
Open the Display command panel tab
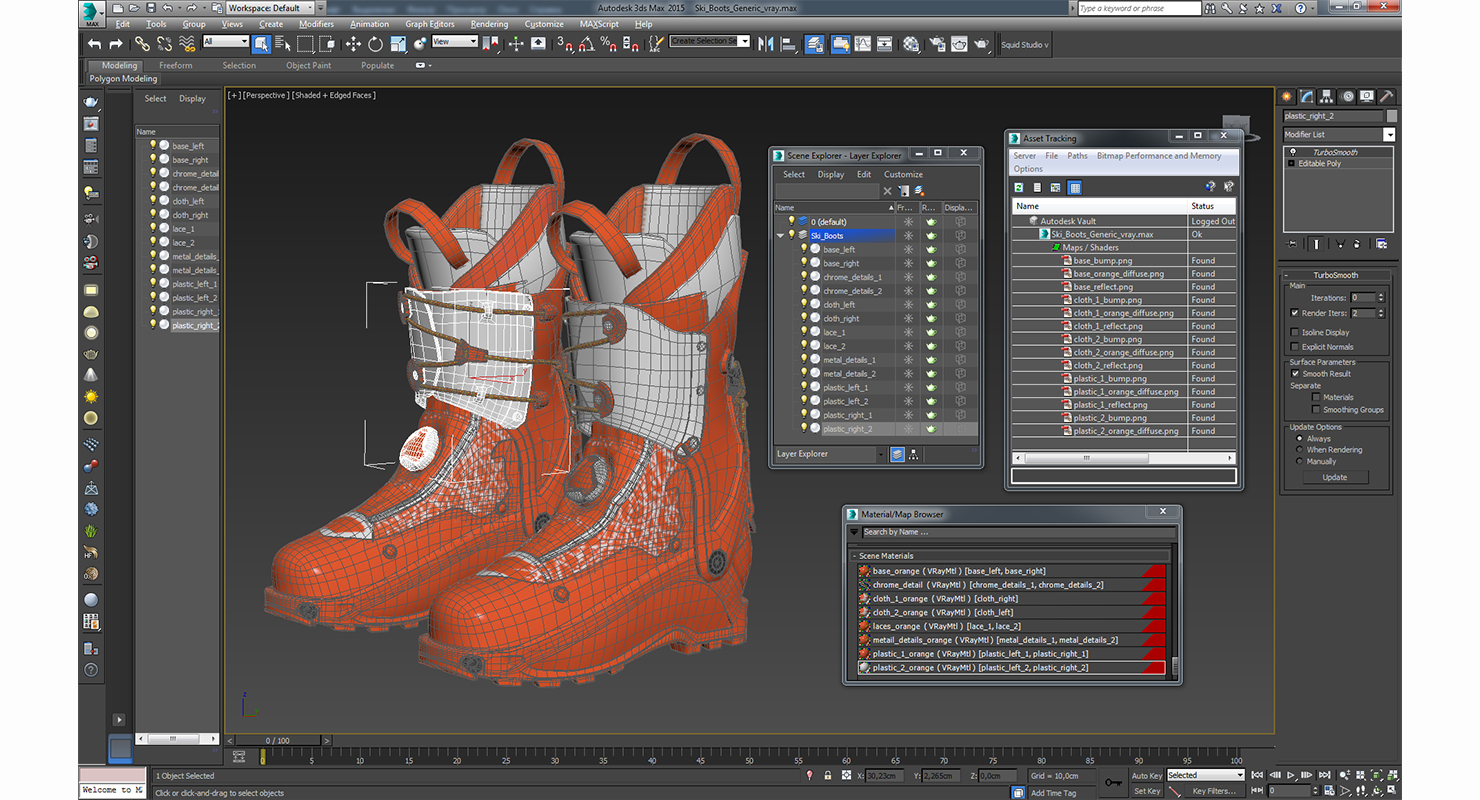(x=1366, y=96)
